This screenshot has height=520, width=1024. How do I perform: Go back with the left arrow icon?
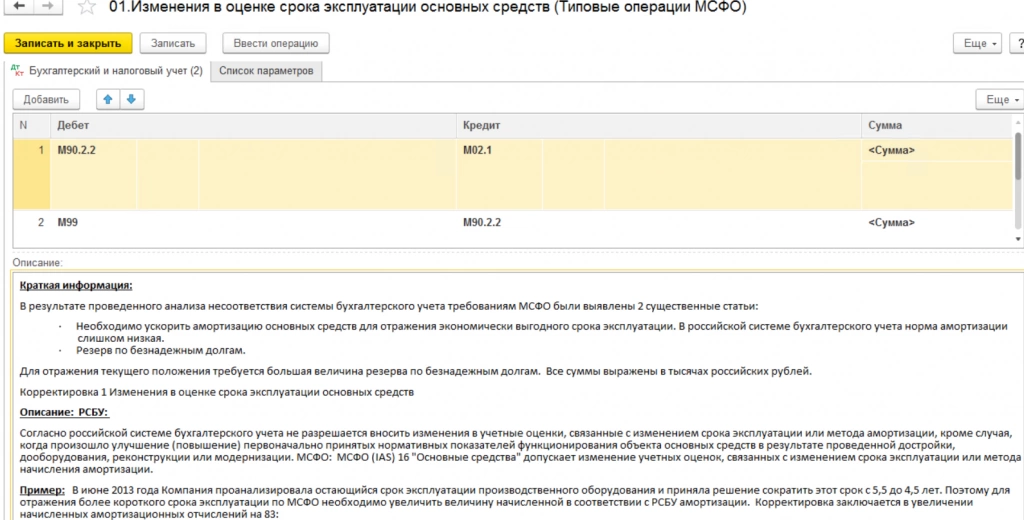coord(18,7)
